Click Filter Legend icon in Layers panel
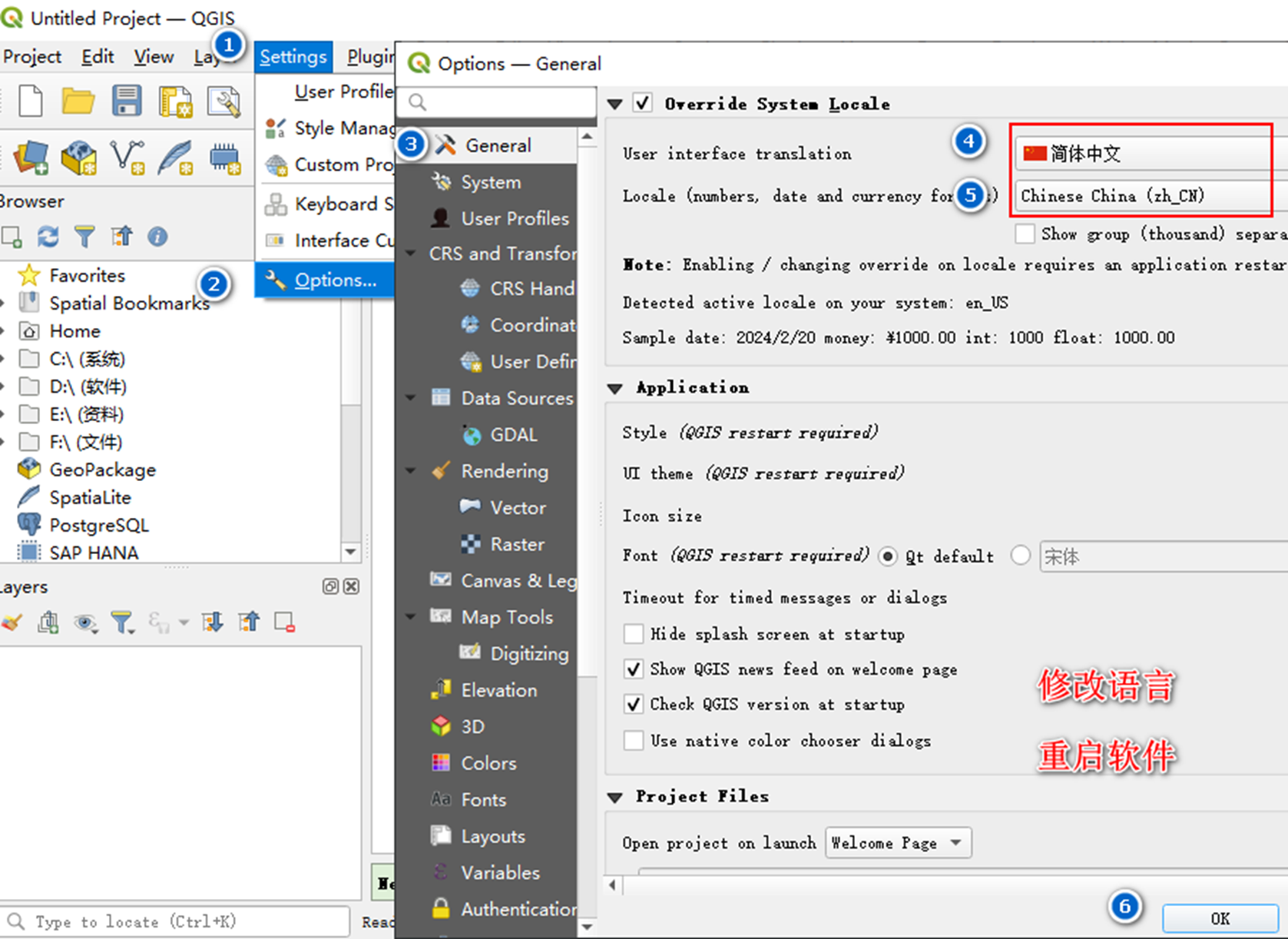 coord(122,622)
